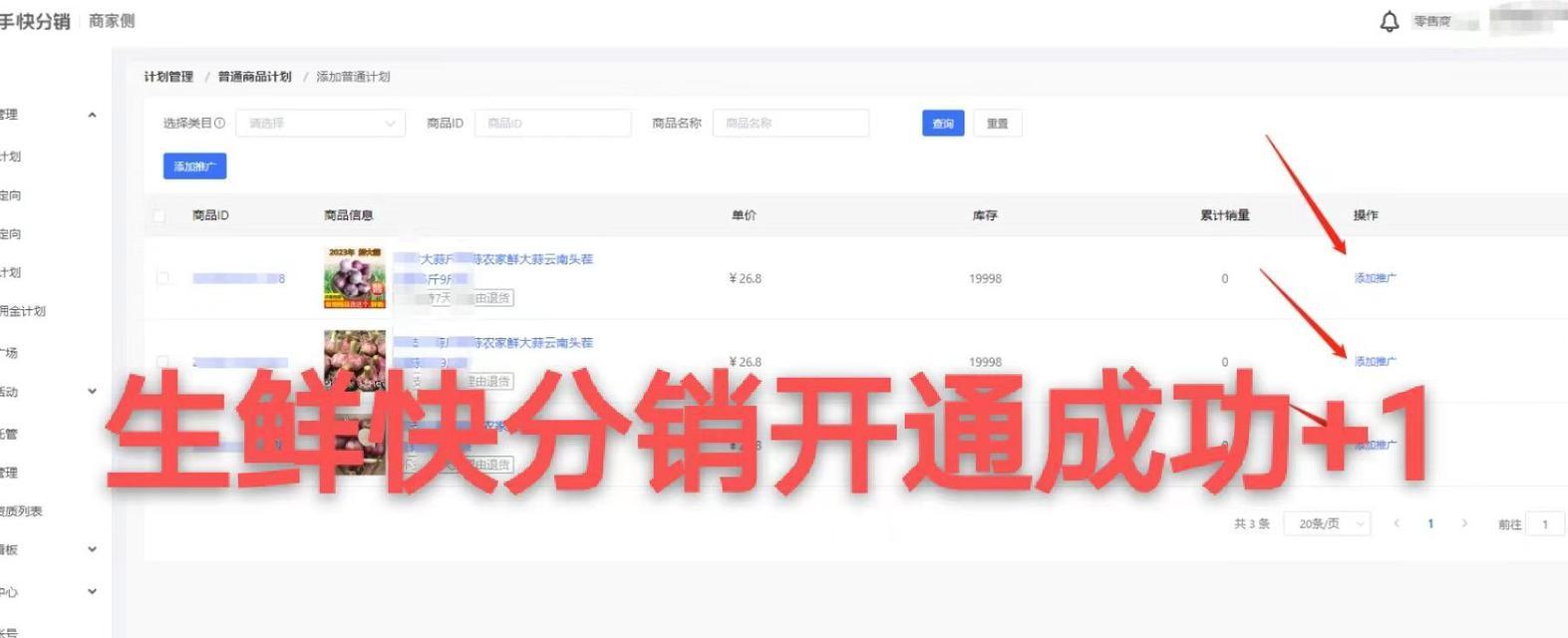Open the 托管 sidebar item
1568x638 pixels.
click(x=9, y=434)
